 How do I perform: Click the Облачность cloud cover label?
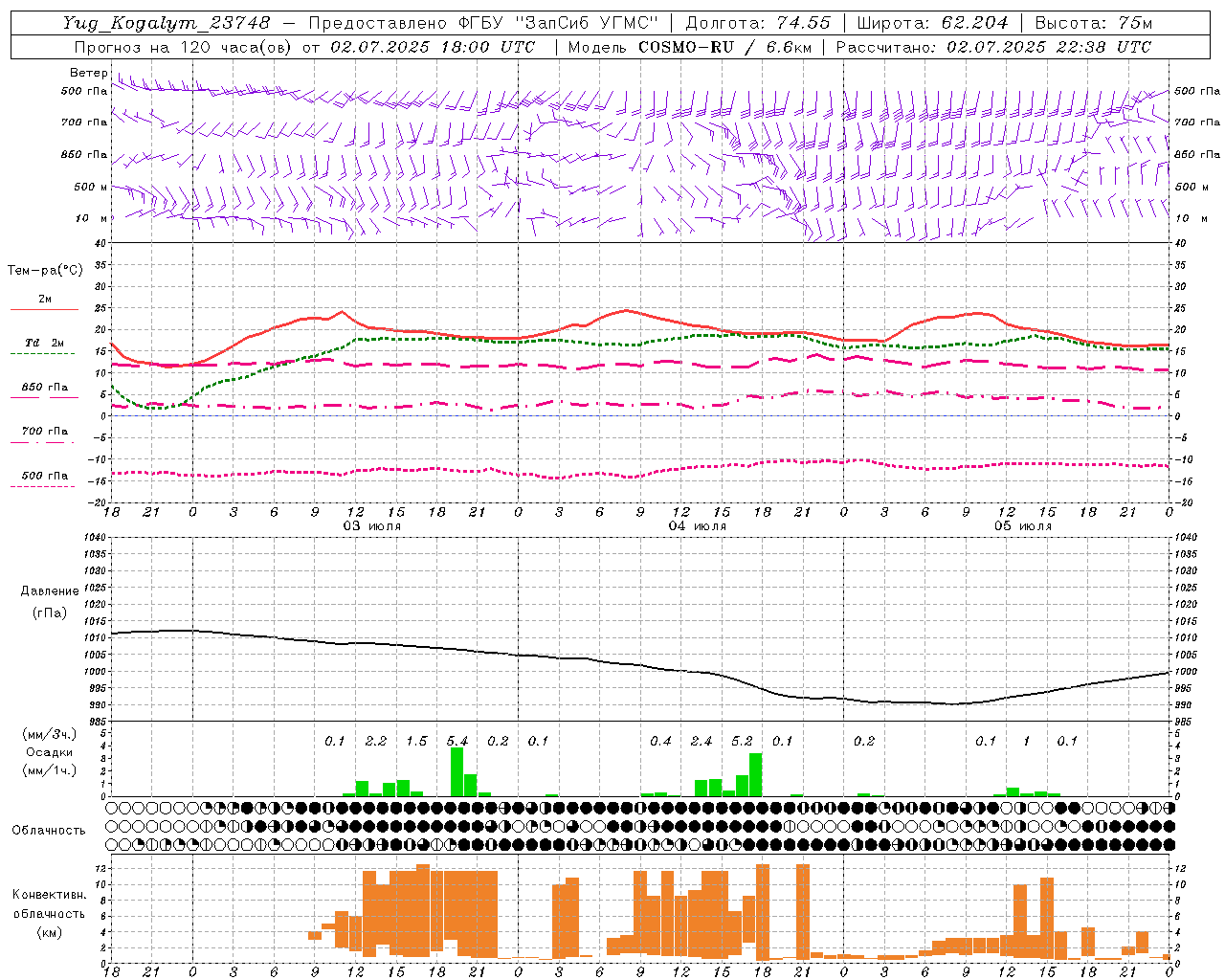tap(49, 830)
